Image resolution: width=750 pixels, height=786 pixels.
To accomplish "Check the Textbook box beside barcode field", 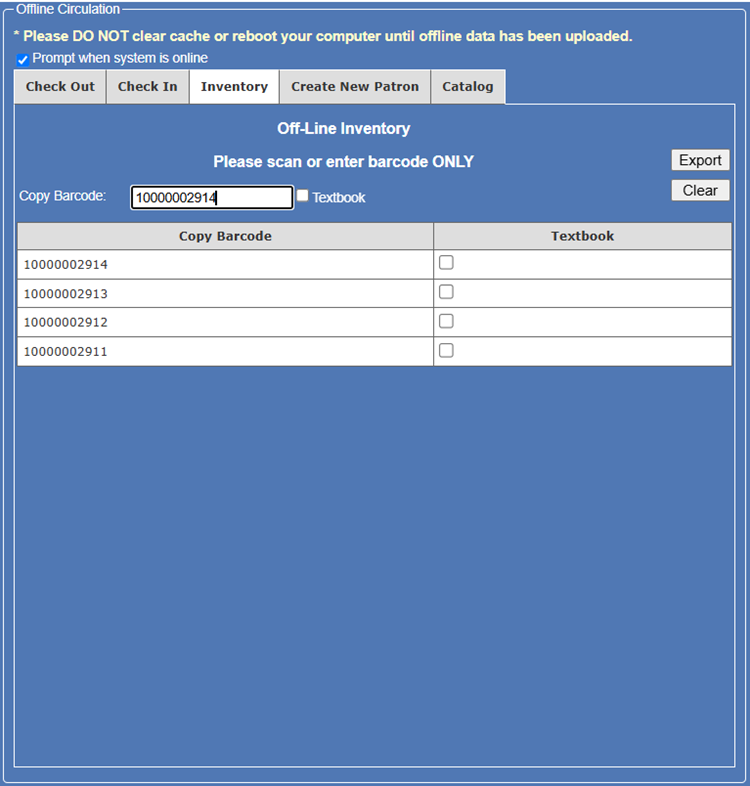I will pos(302,195).
